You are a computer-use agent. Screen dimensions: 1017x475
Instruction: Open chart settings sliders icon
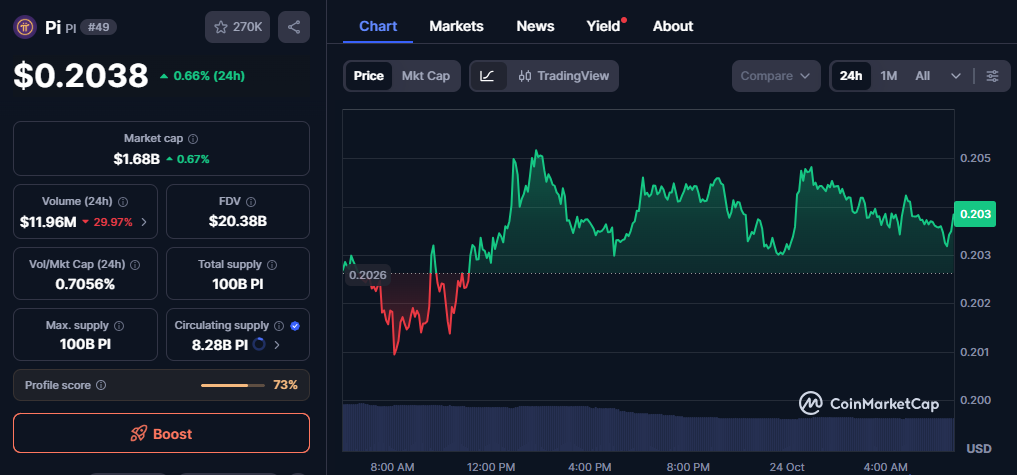click(991, 76)
